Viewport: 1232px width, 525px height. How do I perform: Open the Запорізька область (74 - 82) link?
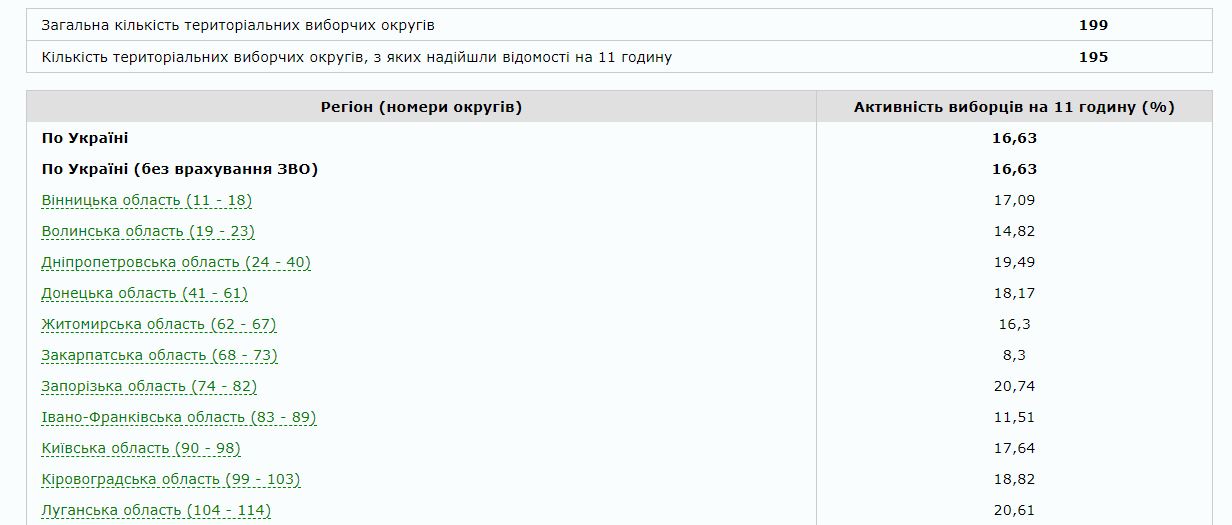coord(149,386)
